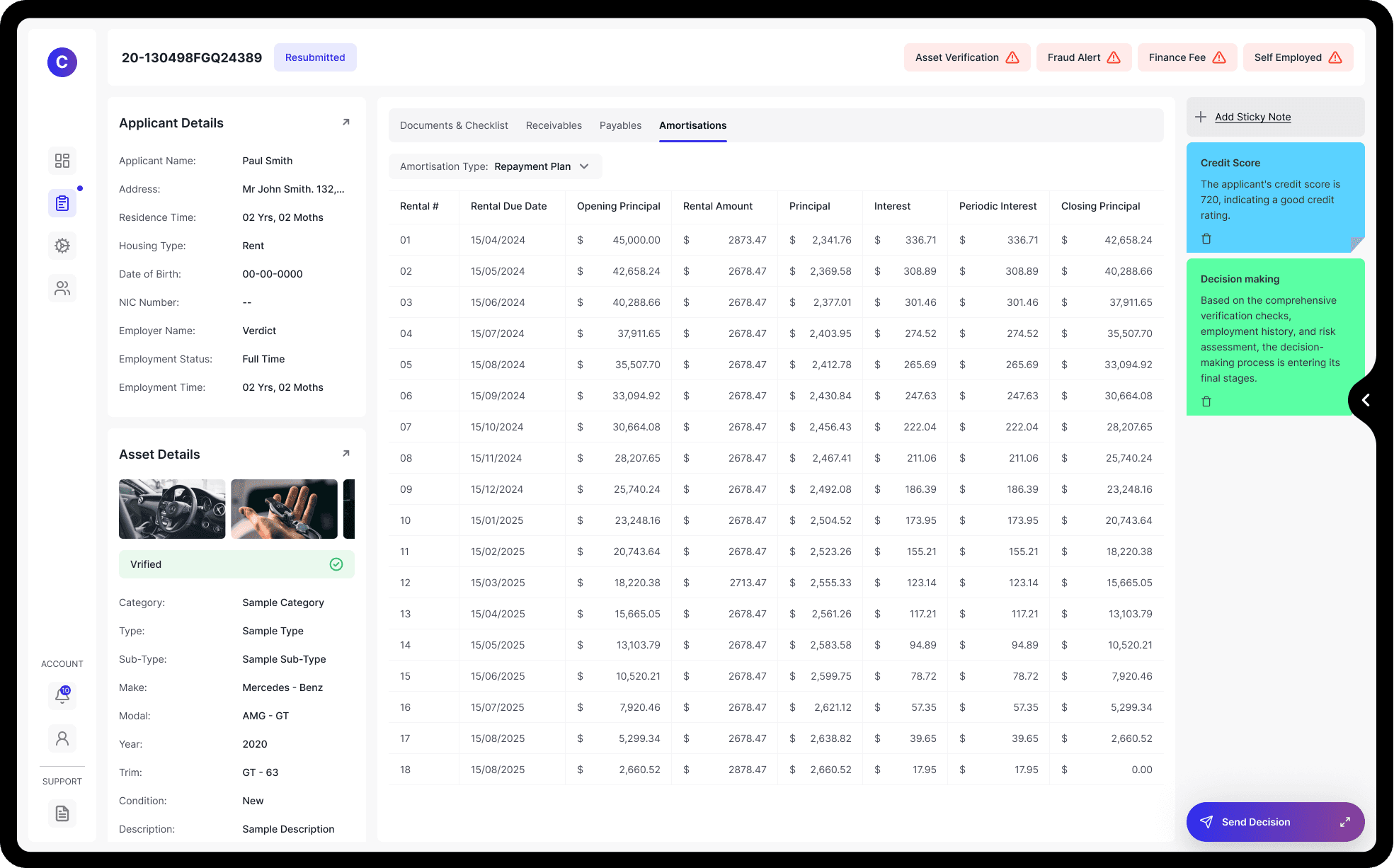Delete the Decision making sticky note
1394x868 pixels.
coord(1206,401)
